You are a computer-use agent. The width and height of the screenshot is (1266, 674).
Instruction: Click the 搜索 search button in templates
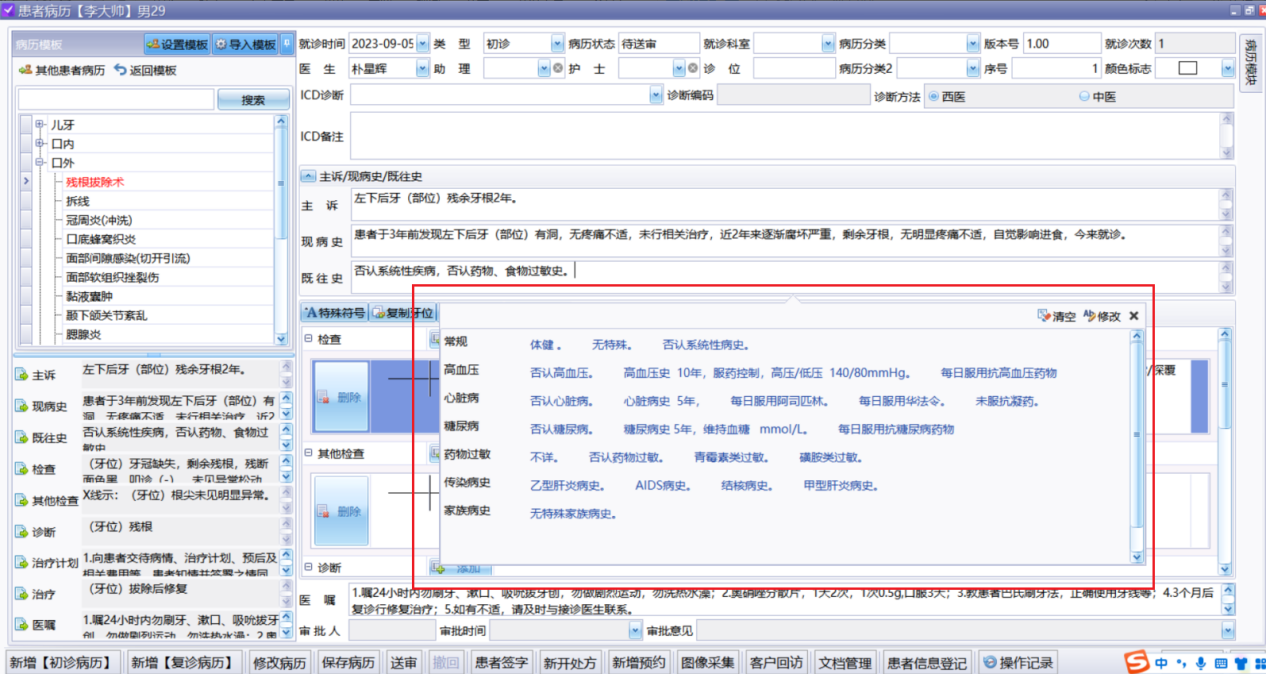[x=253, y=100]
